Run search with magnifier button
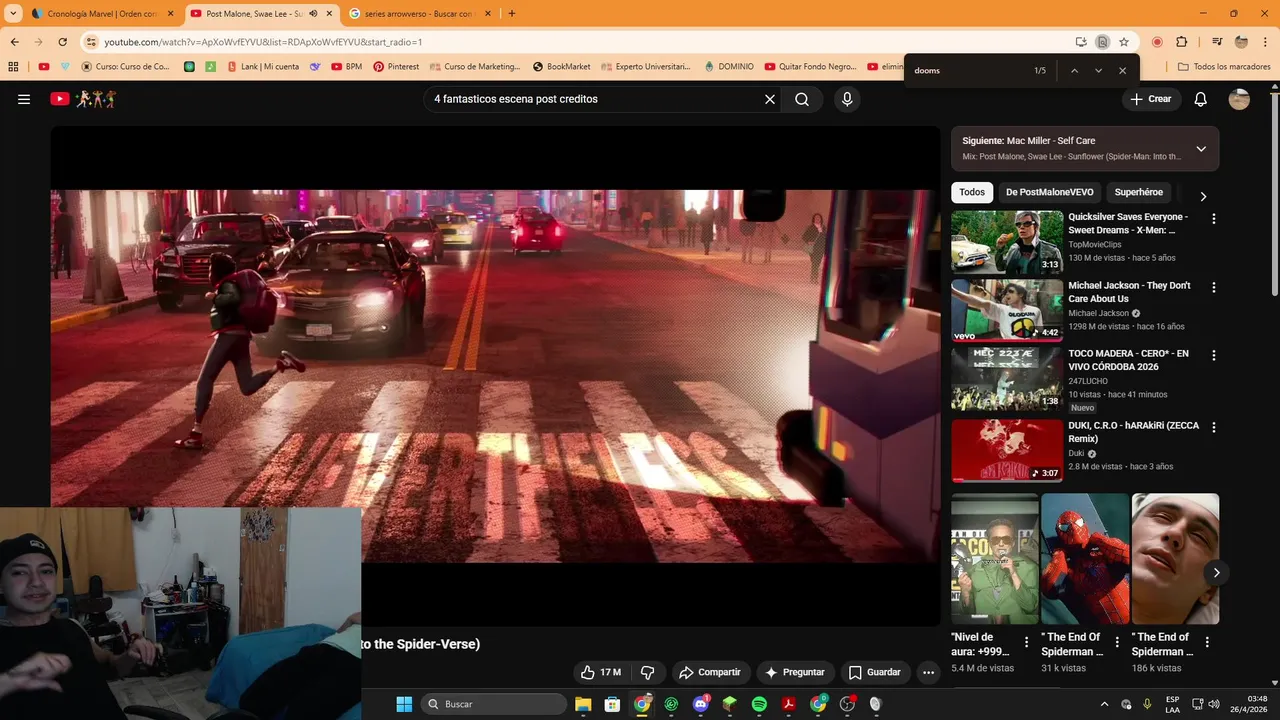Viewport: 1280px width, 720px height. pyautogui.click(x=802, y=99)
